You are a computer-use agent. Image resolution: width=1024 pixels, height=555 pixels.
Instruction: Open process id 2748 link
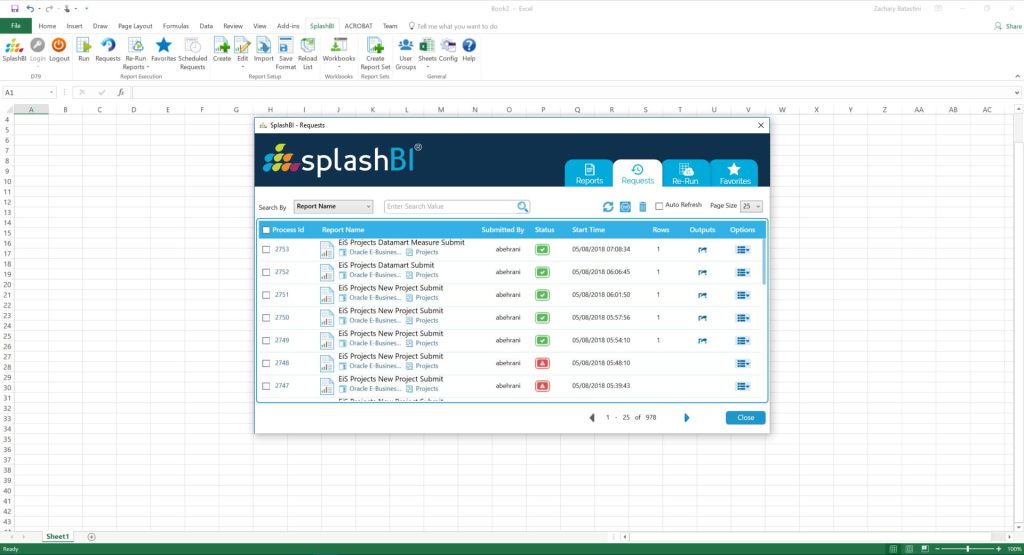(281, 363)
